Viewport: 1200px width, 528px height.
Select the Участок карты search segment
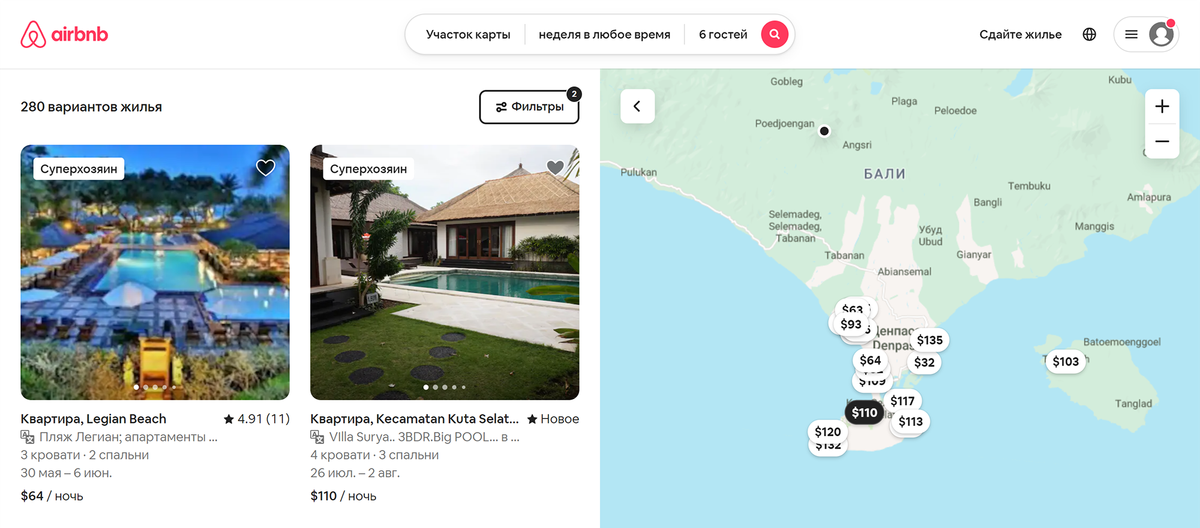pyautogui.click(x=467, y=34)
